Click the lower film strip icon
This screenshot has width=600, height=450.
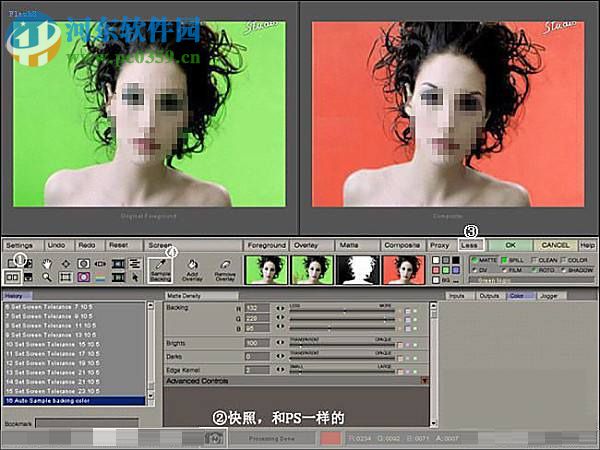coord(118,277)
